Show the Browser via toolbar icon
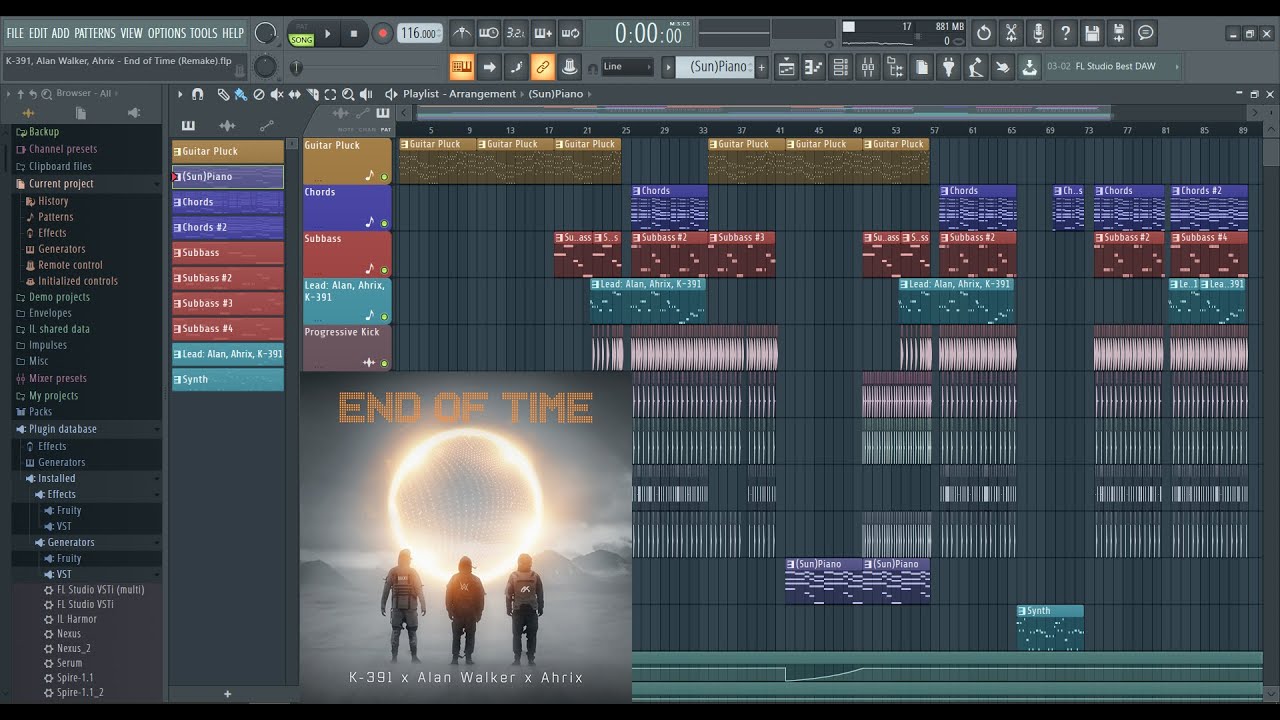The width and height of the screenshot is (1280, 720). click(x=894, y=67)
